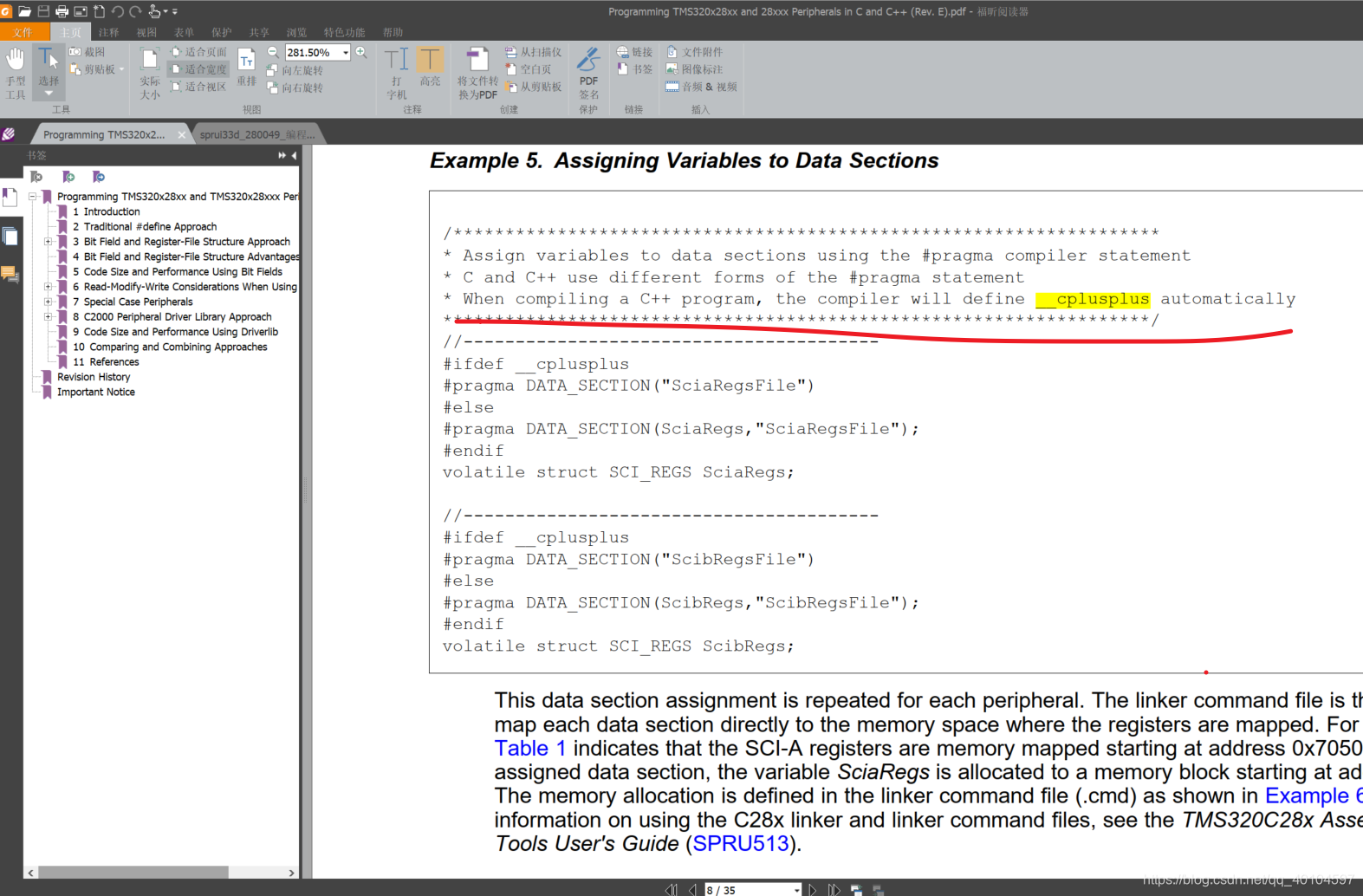Collapse the bookmarks panel with left arrow
The width and height of the screenshot is (1363, 896).
pyautogui.click(x=294, y=155)
